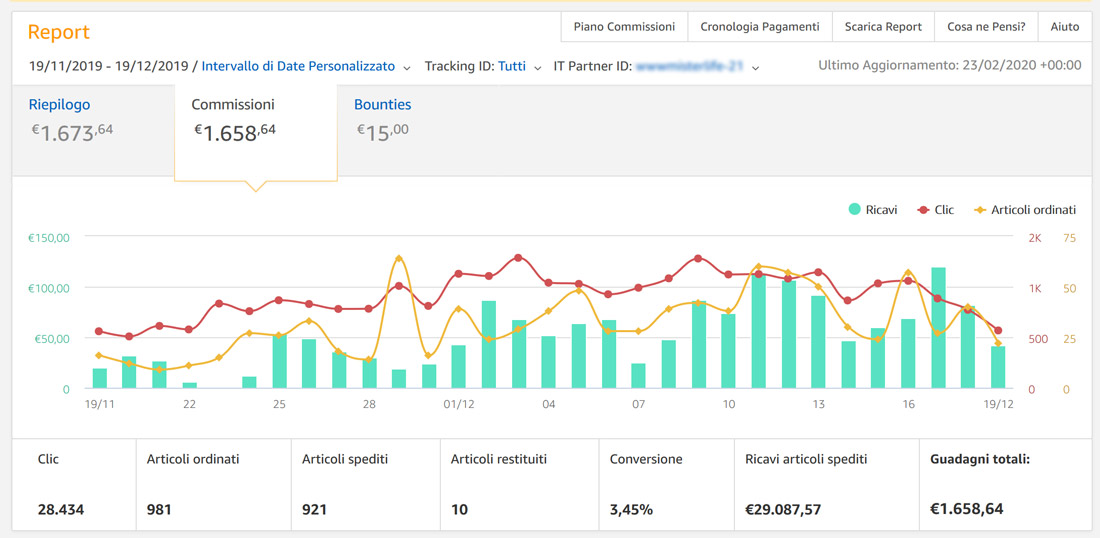Switch to the Riepilogo tab
The height and width of the screenshot is (538, 1100).
click(60, 105)
